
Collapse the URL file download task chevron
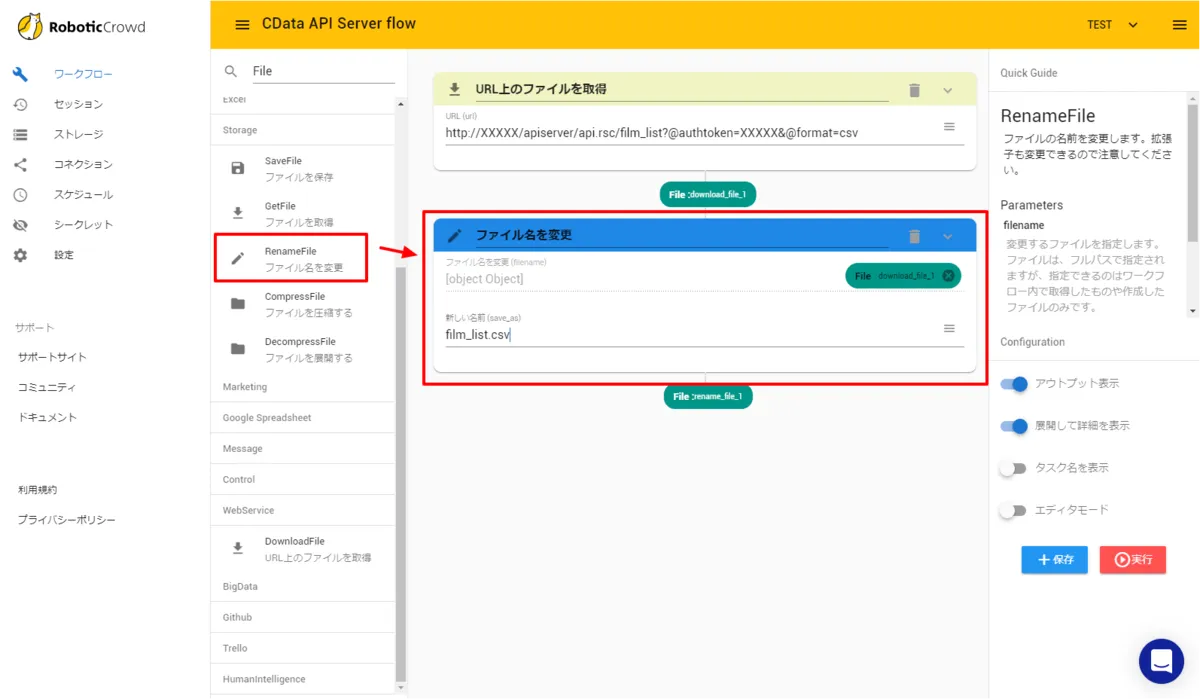(x=948, y=90)
